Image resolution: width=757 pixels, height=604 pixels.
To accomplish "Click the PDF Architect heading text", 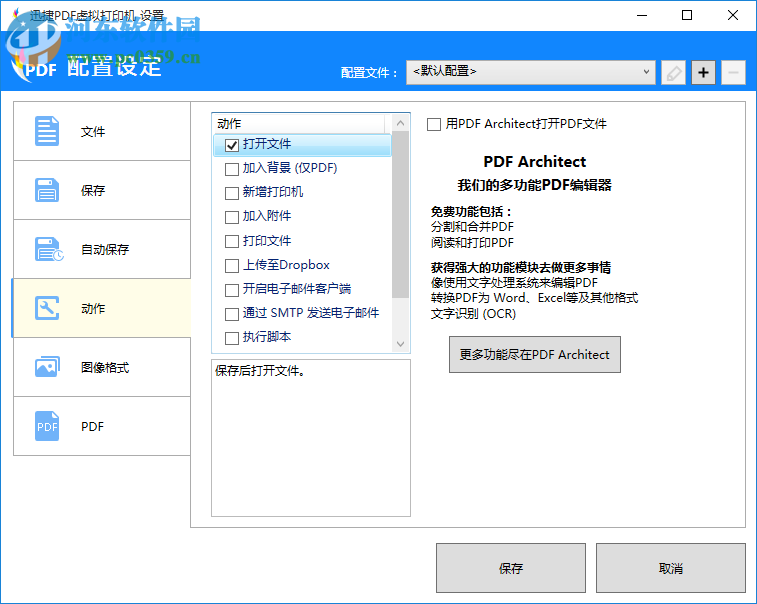I will tap(534, 161).
